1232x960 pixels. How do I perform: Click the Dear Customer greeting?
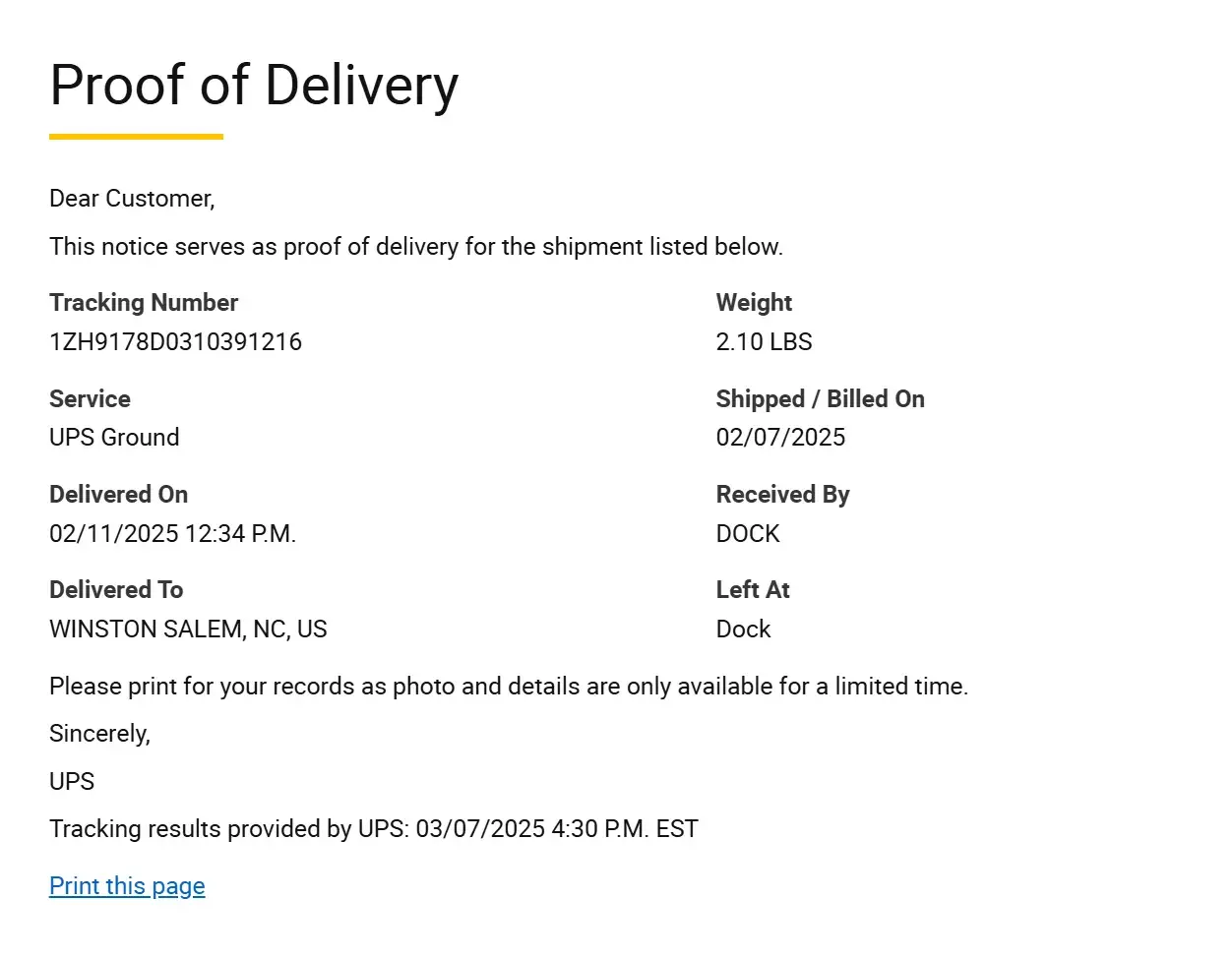132,199
